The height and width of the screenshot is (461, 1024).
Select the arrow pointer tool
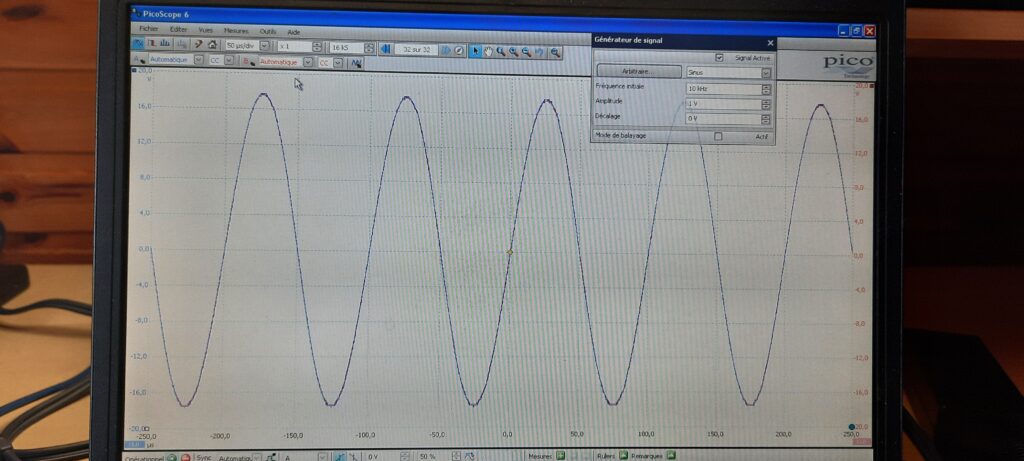click(x=475, y=50)
